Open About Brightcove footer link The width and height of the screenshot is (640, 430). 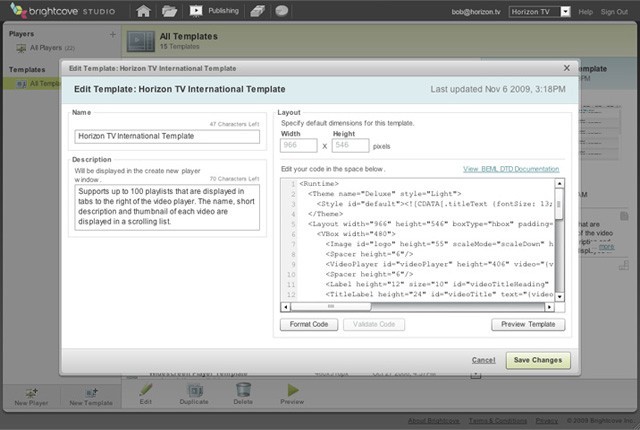pos(433,421)
